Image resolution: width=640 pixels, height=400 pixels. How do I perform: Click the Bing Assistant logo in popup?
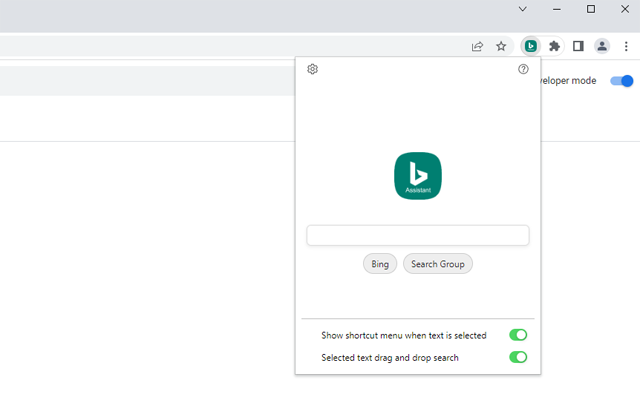click(x=418, y=176)
